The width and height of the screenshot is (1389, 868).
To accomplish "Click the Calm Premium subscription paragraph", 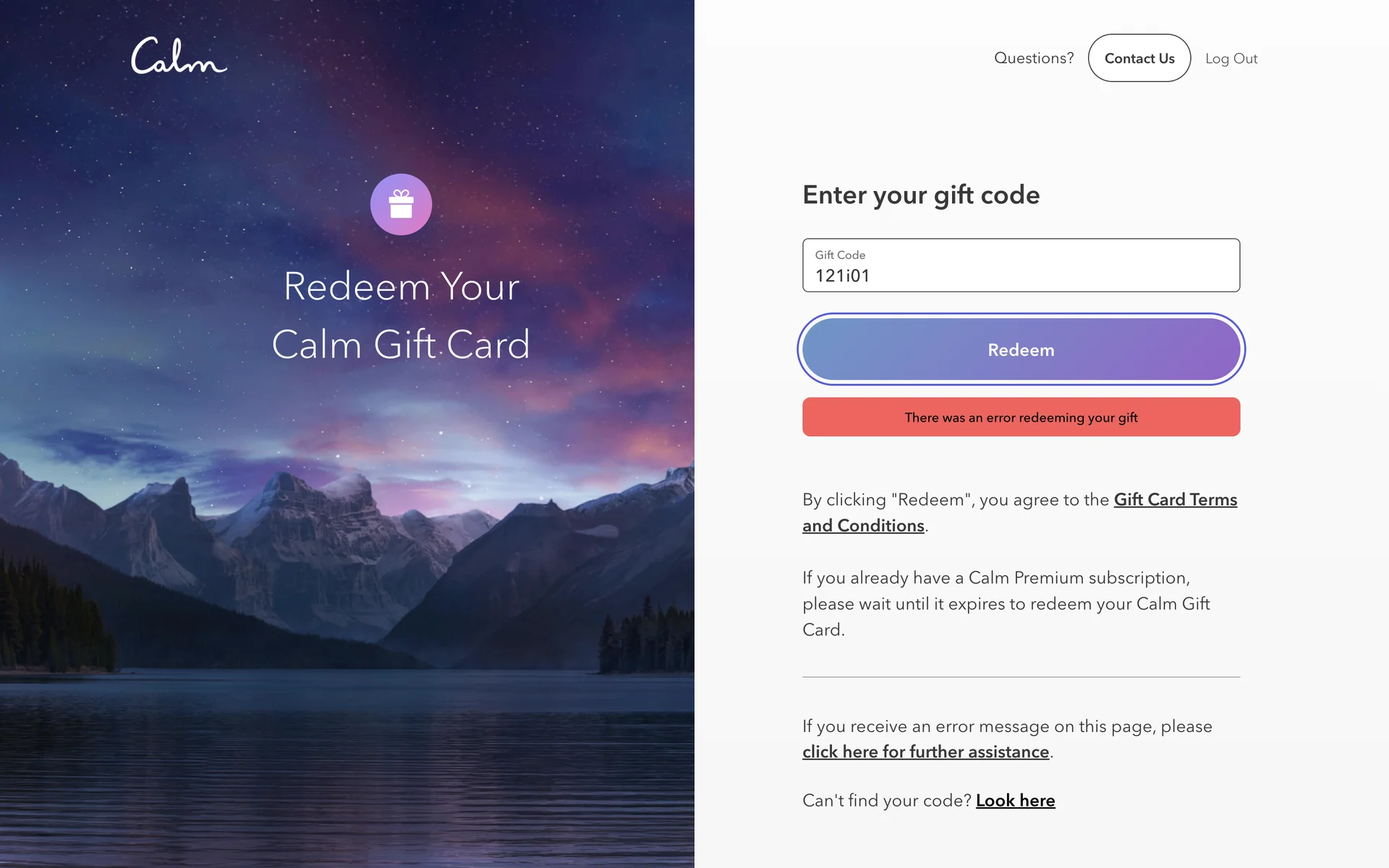I will (1006, 604).
